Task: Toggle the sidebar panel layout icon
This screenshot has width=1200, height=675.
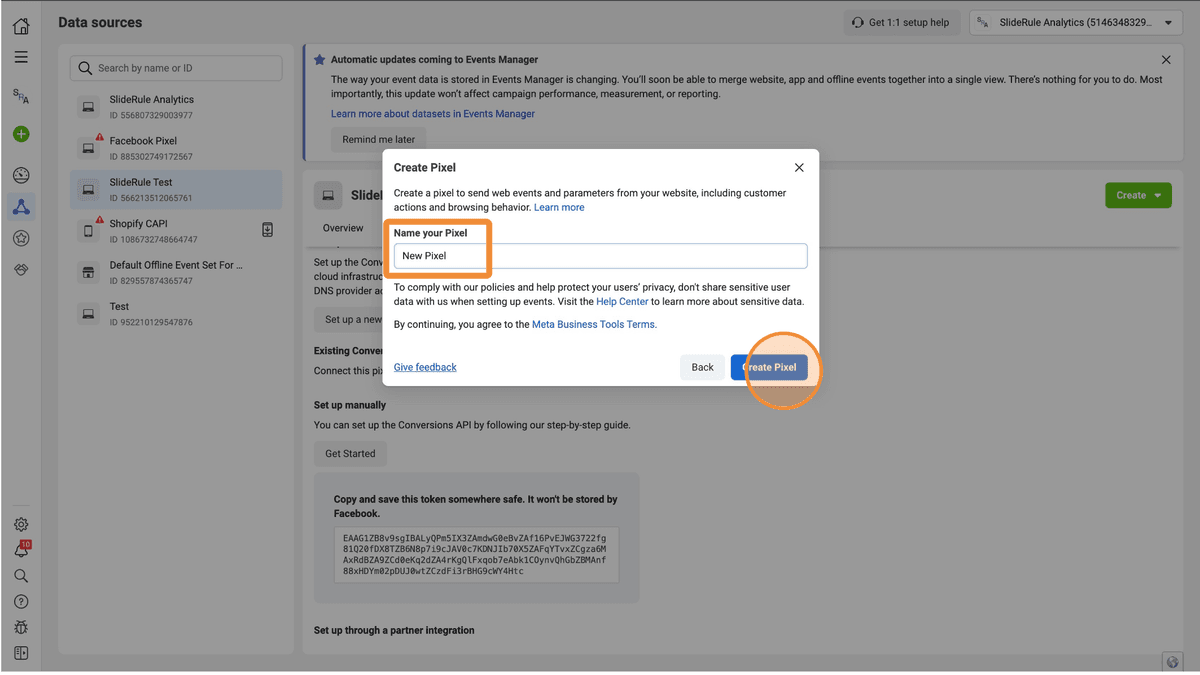Action: (x=21, y=653)
